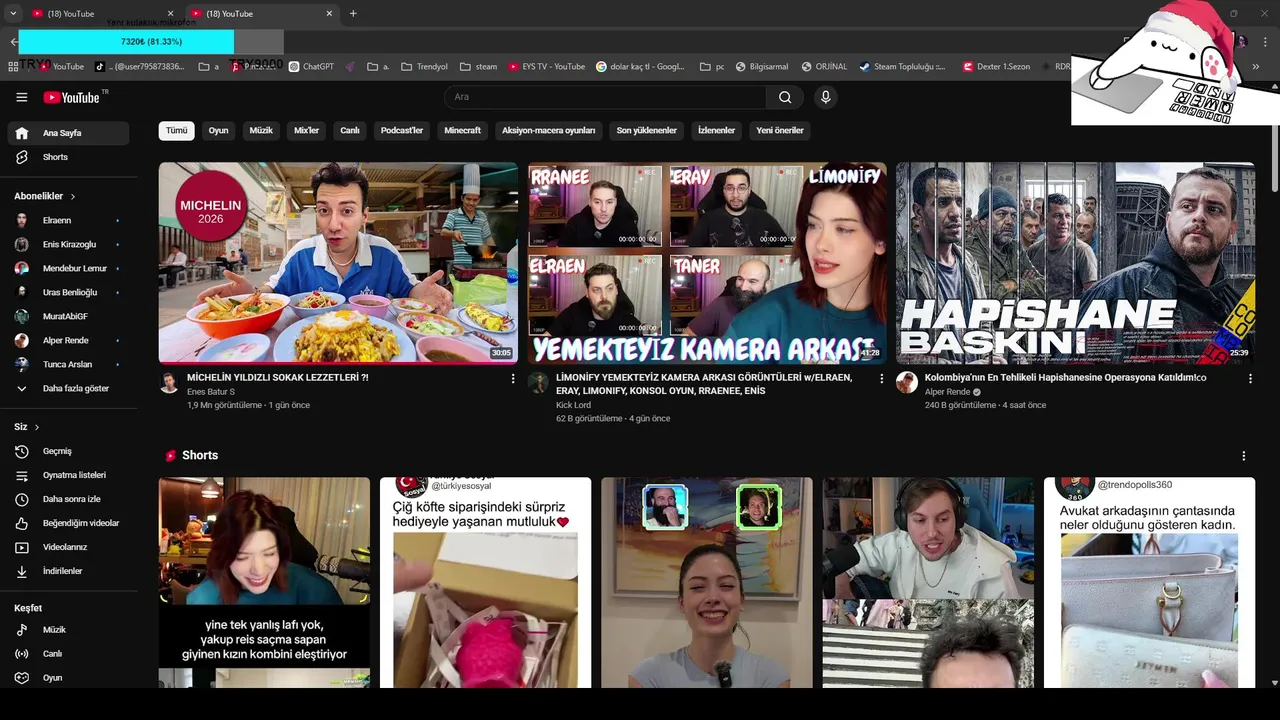Select the Minecraft filter chip
The width and height of the screenshot is (1280, 720).
tap(462, 130)
